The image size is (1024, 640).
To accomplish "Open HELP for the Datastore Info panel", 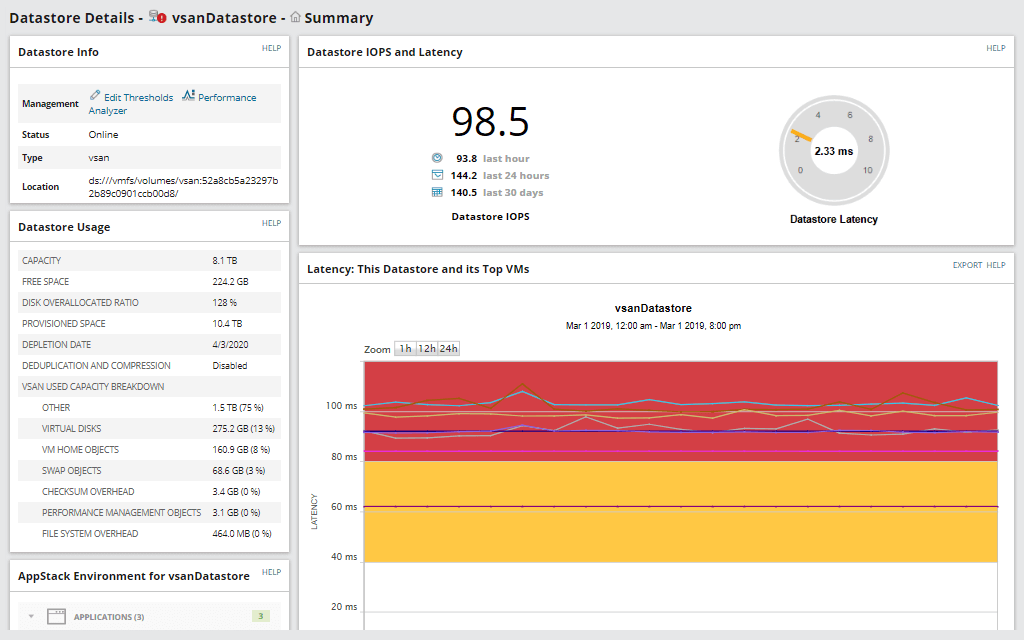I will [271, 47].
